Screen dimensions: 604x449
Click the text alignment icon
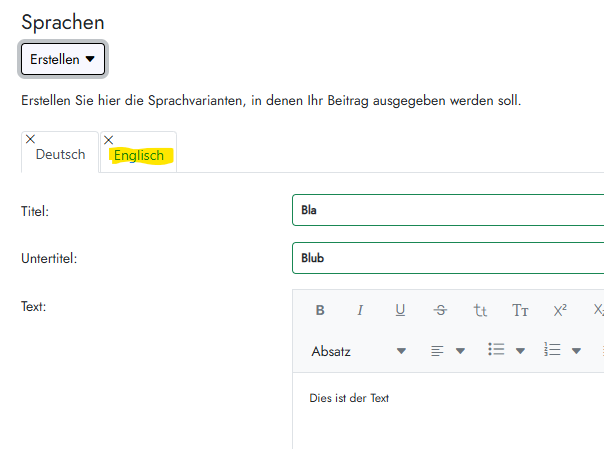pyautogui.click(x=437, y=351)
